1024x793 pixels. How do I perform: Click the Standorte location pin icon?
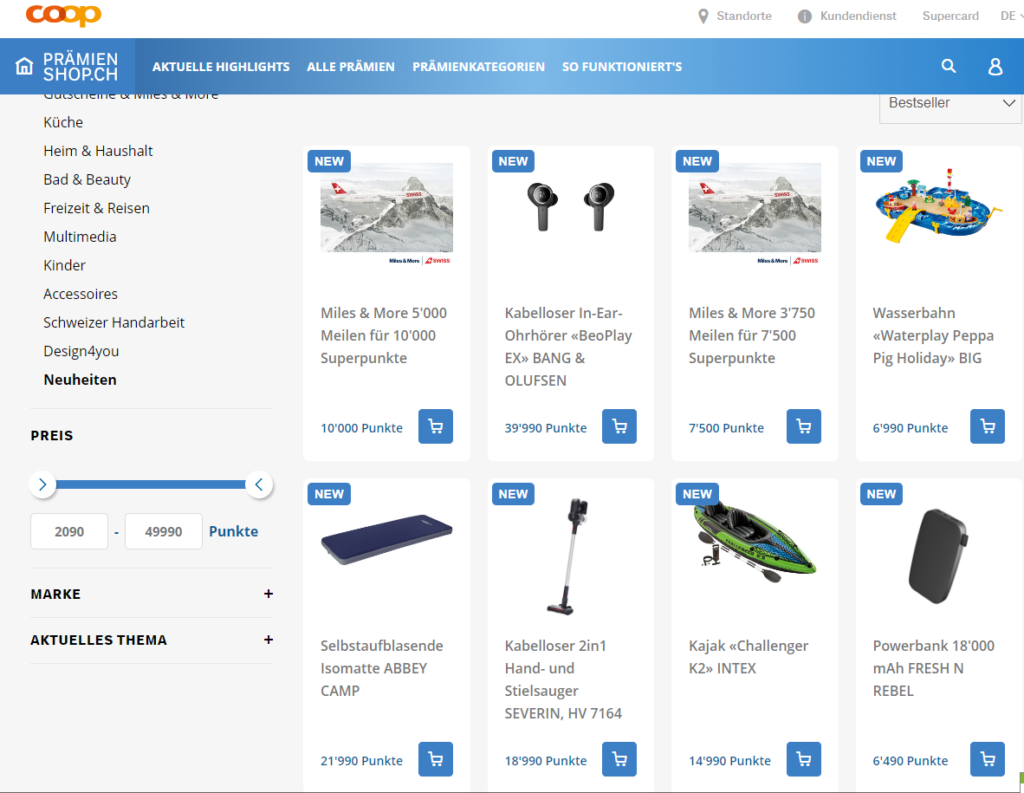703,16
